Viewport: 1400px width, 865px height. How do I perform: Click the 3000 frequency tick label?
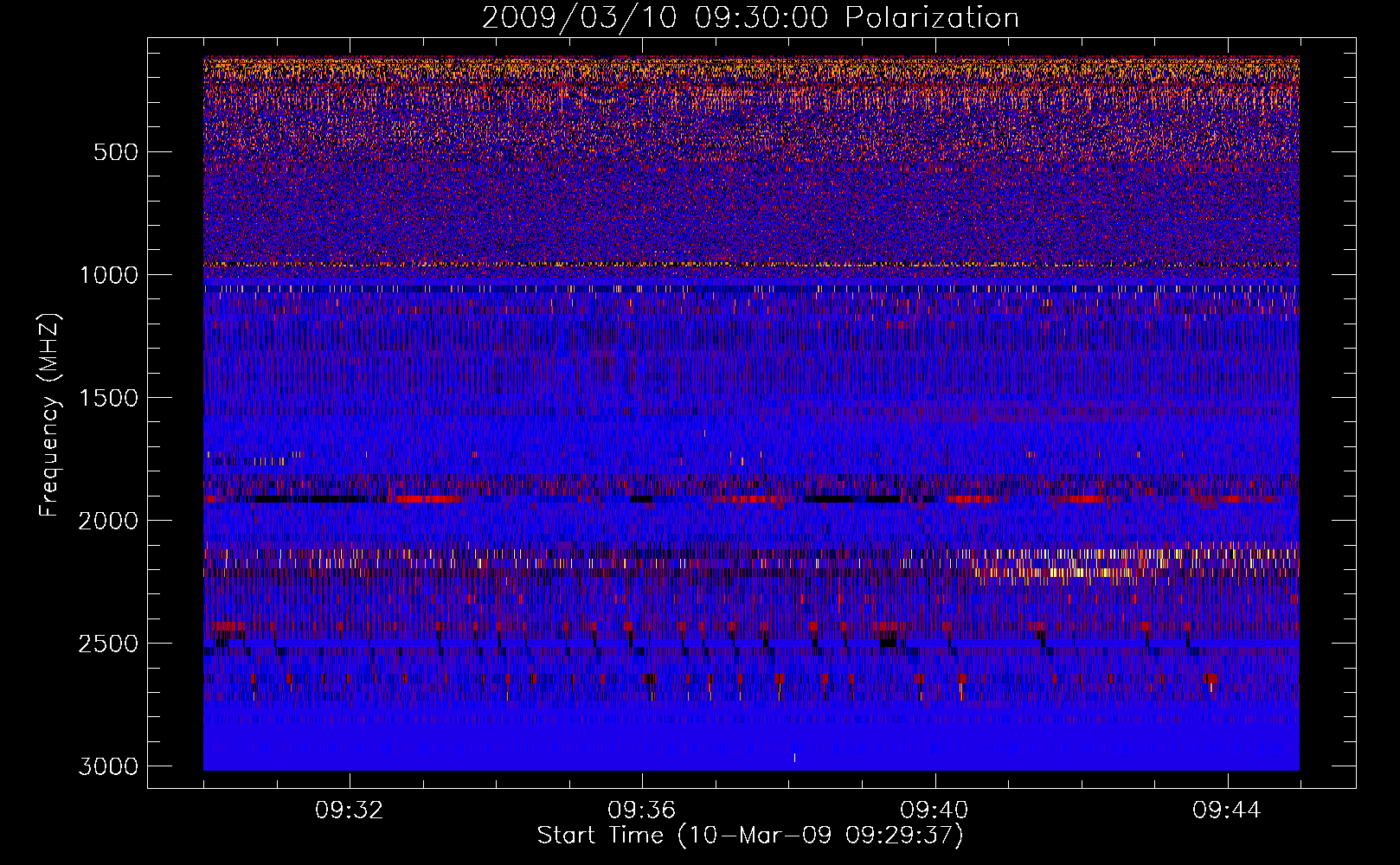pos(108,766)
